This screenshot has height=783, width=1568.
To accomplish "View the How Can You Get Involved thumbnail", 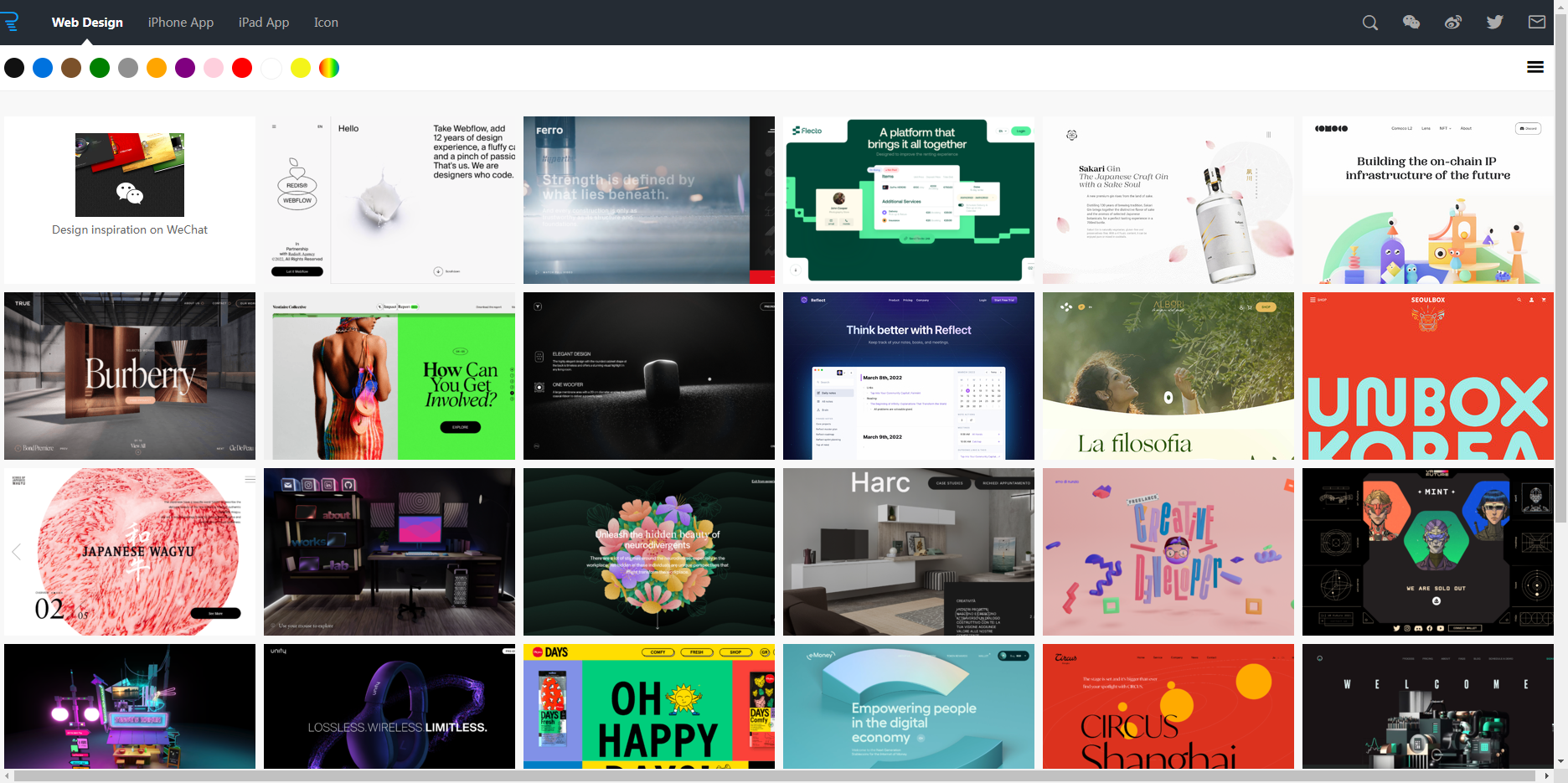I will click(x=389, y=376).
